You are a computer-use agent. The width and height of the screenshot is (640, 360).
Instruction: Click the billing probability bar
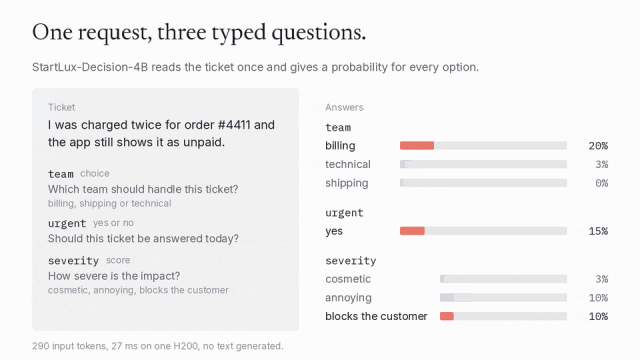(483, 146)
